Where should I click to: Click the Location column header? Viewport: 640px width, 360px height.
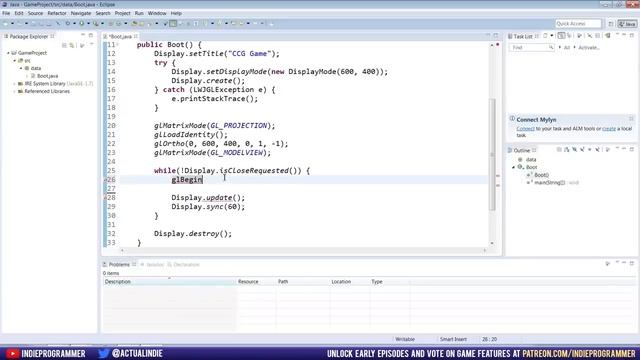[349, 282]
